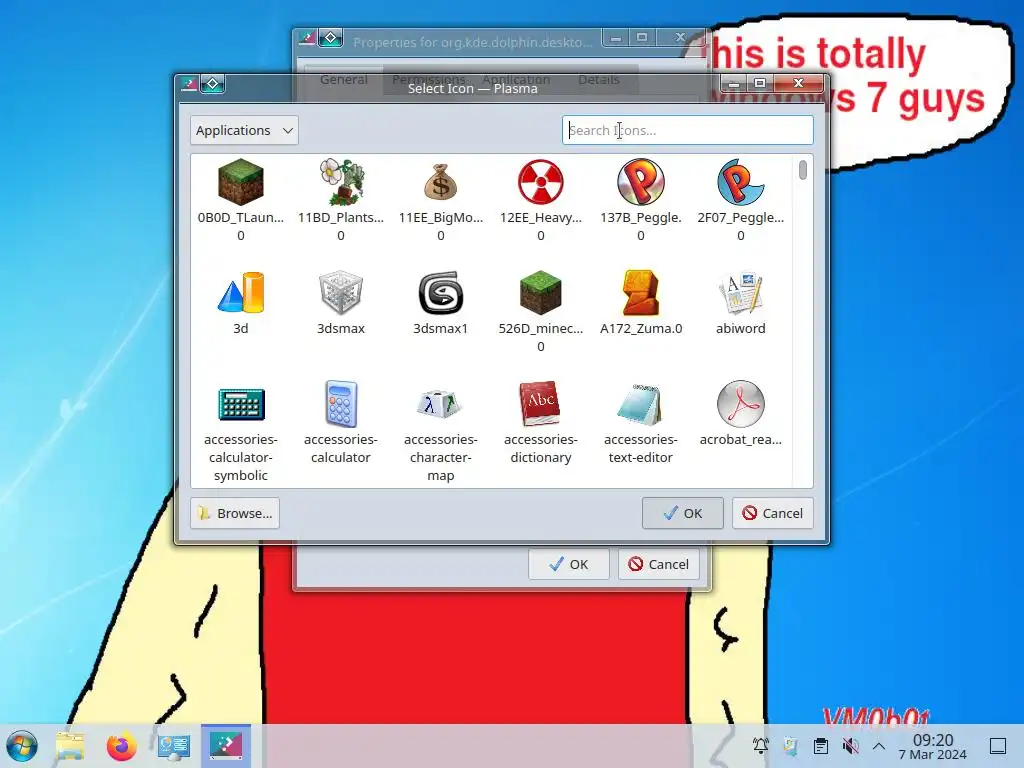Open the Windows-style Start menu orb
This screenshot has width=1024, height=768.
[x=22, y=746]
